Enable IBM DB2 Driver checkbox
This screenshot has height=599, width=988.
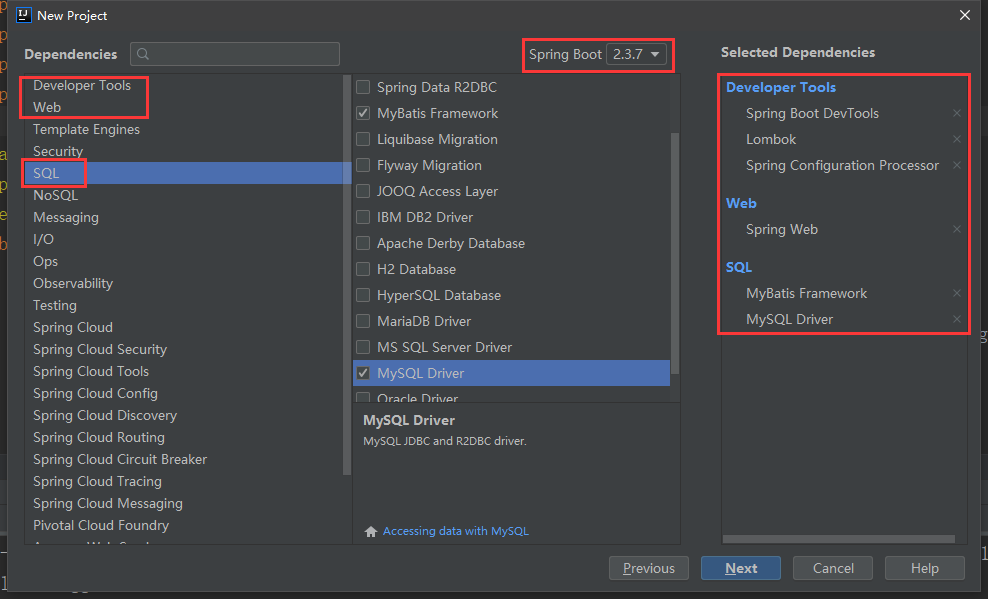coord(363,217)
